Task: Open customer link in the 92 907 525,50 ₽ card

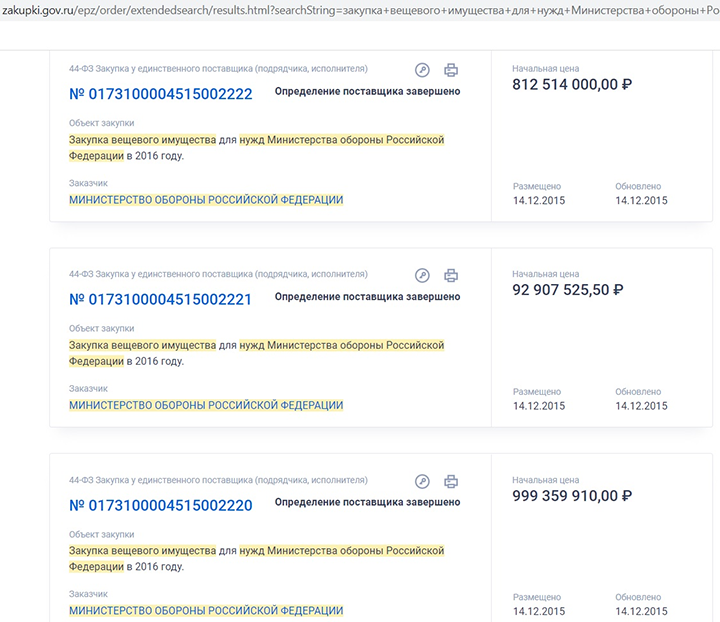Action: click(x=205, y=405)
